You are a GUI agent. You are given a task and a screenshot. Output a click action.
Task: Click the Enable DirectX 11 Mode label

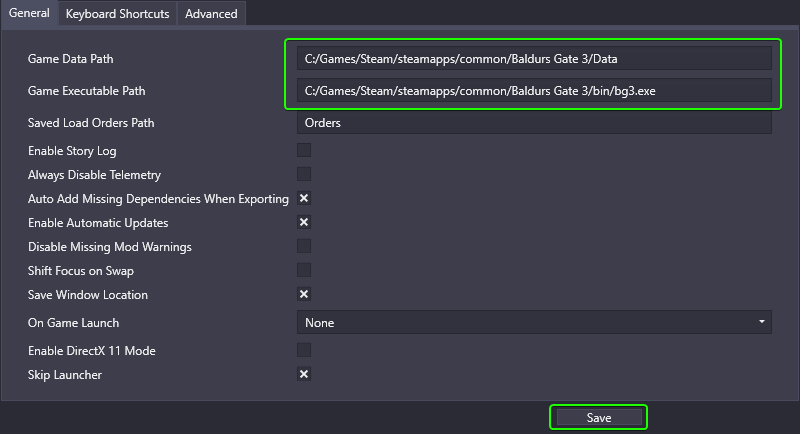click(x=92, y=351)
